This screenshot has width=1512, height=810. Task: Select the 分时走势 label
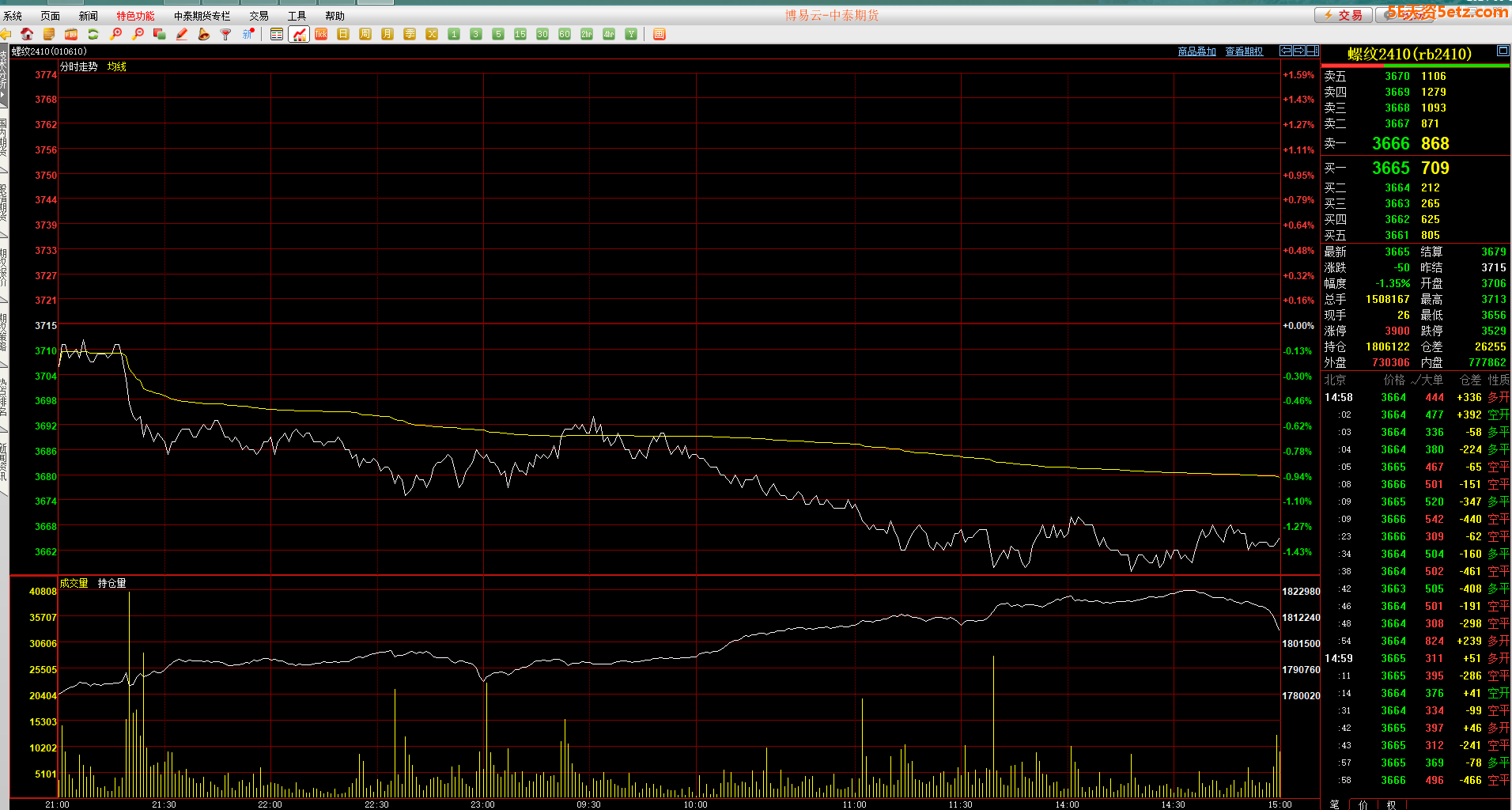(79, 66)
